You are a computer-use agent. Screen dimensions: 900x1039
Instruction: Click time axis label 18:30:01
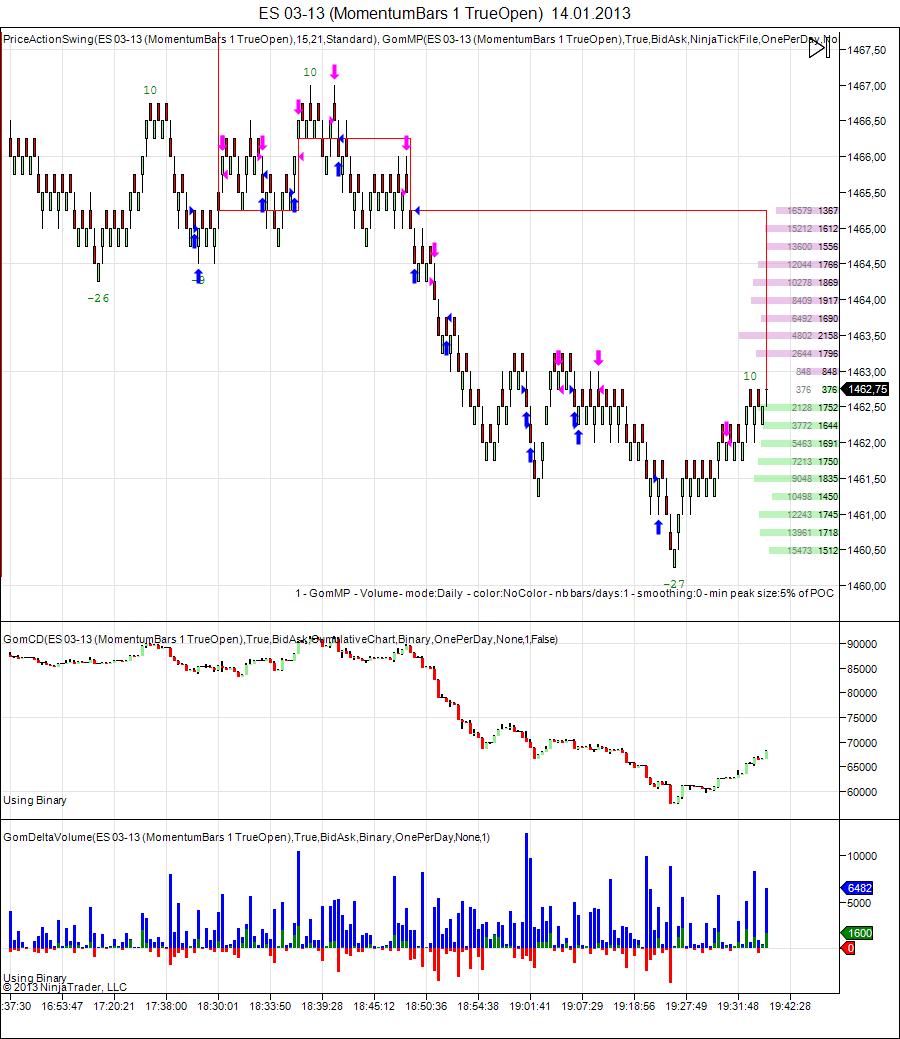point(218,1006)
